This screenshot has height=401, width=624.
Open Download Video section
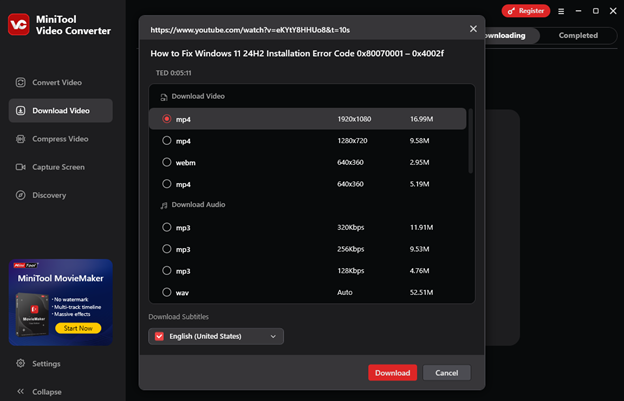[x=60, y=111]
